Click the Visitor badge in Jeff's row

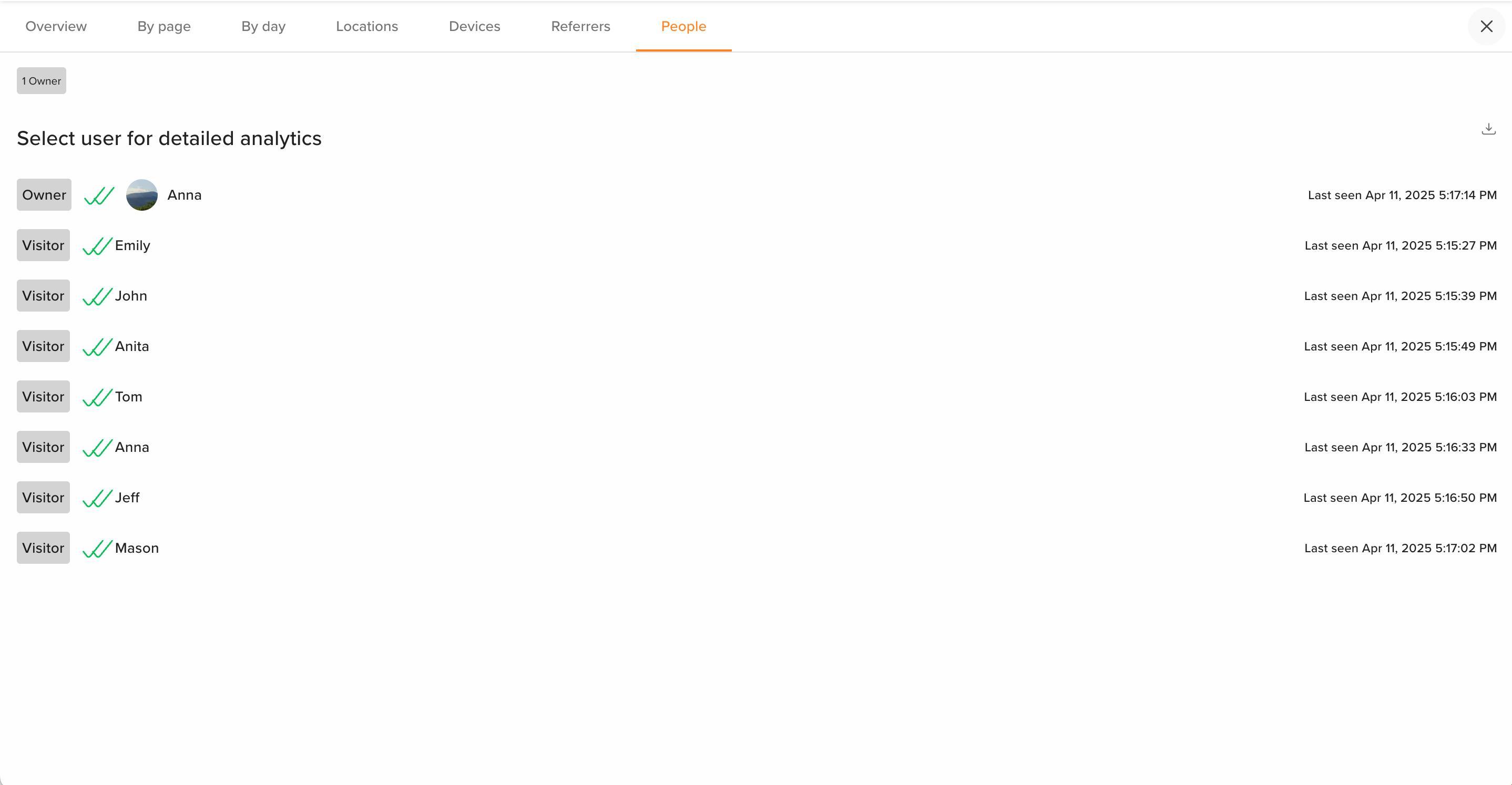pos(44,498)
